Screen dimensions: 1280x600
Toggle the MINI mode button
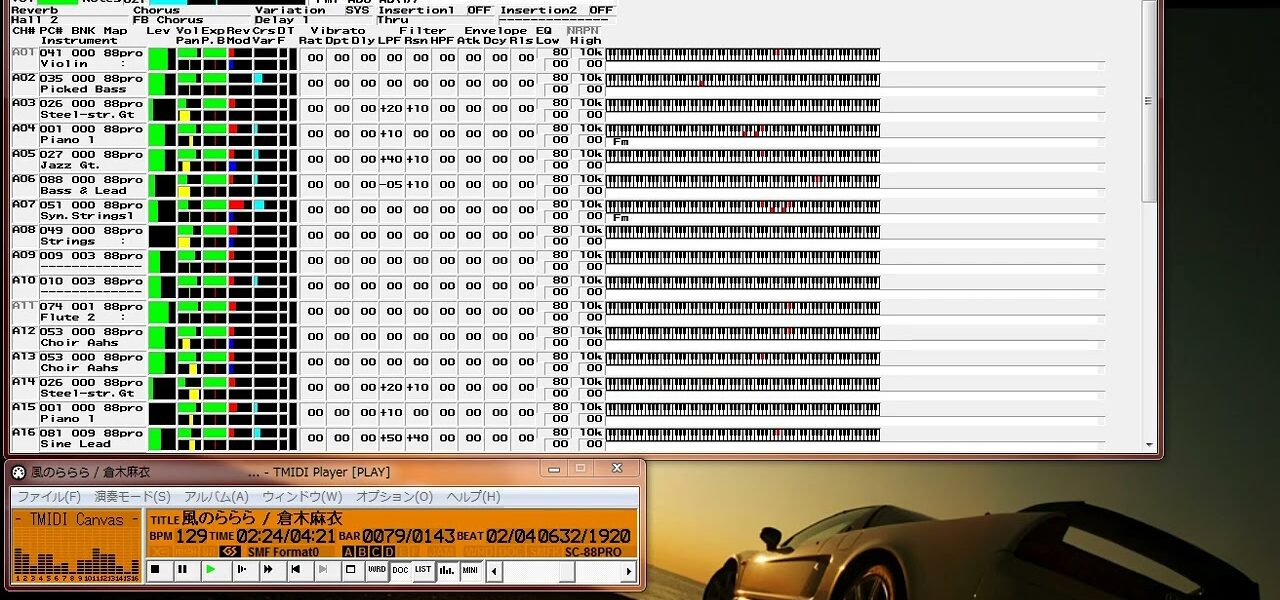470,570
